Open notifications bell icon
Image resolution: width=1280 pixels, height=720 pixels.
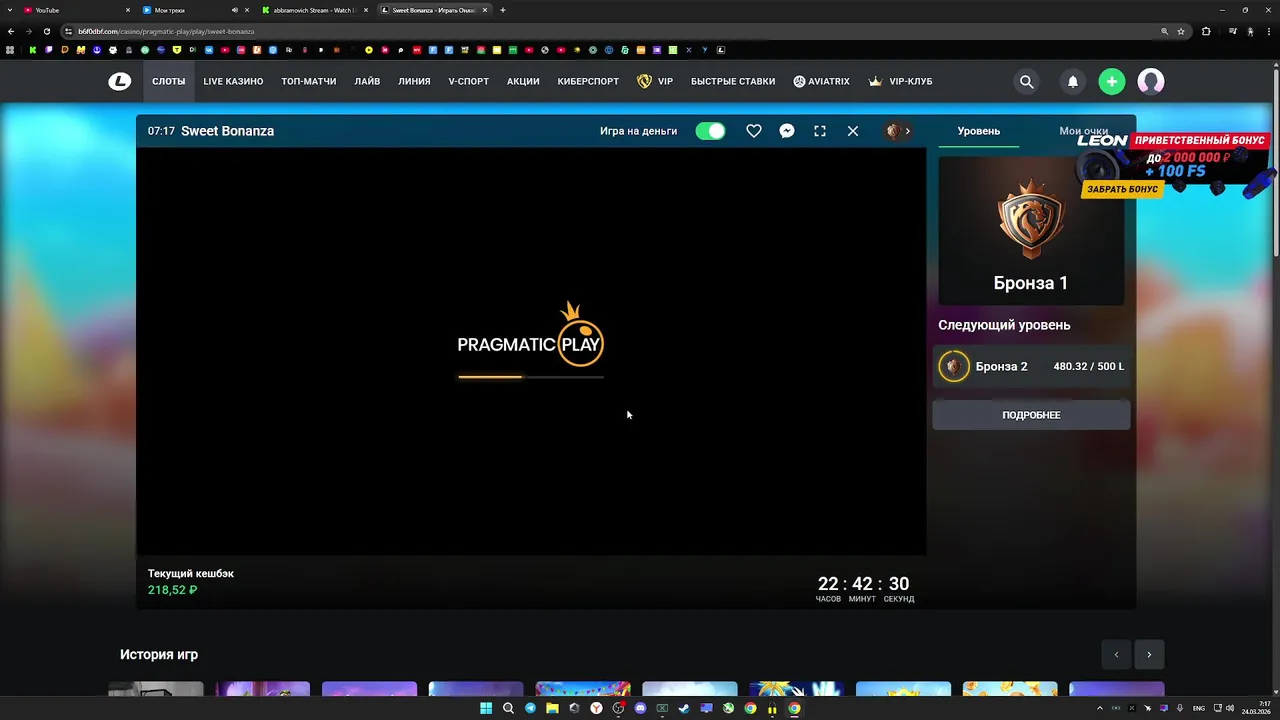pyautogui.click(x=1073, y=82)
